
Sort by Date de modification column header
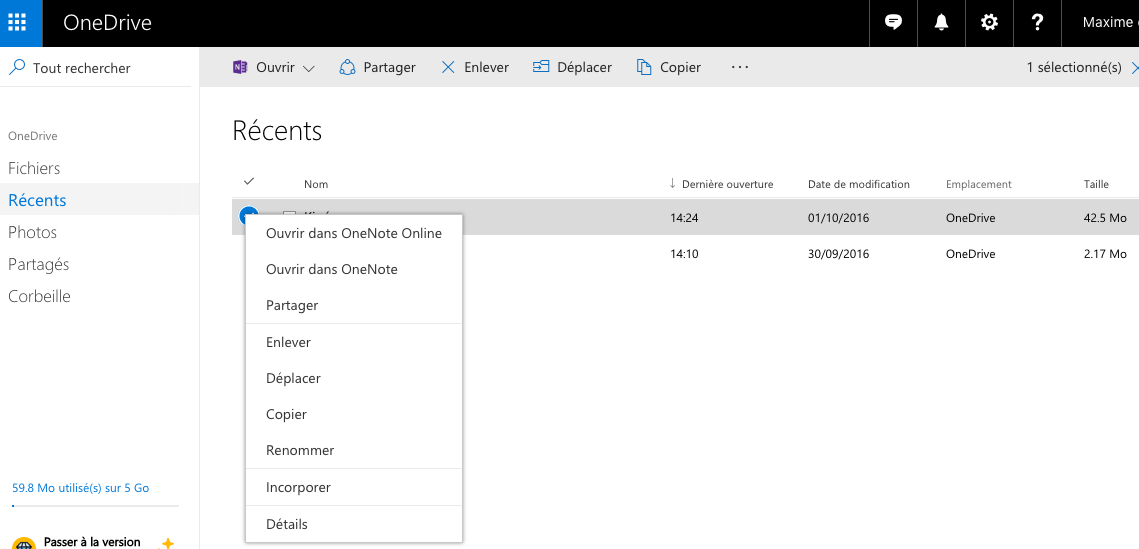(859, 184)
